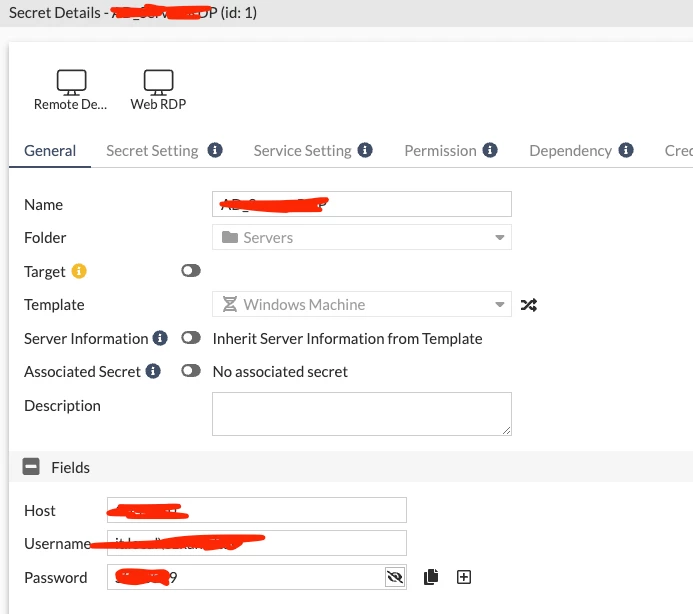Hide the password with the eye icon
Viewport: 693px width, 614px height.
[x=395, y=577]
